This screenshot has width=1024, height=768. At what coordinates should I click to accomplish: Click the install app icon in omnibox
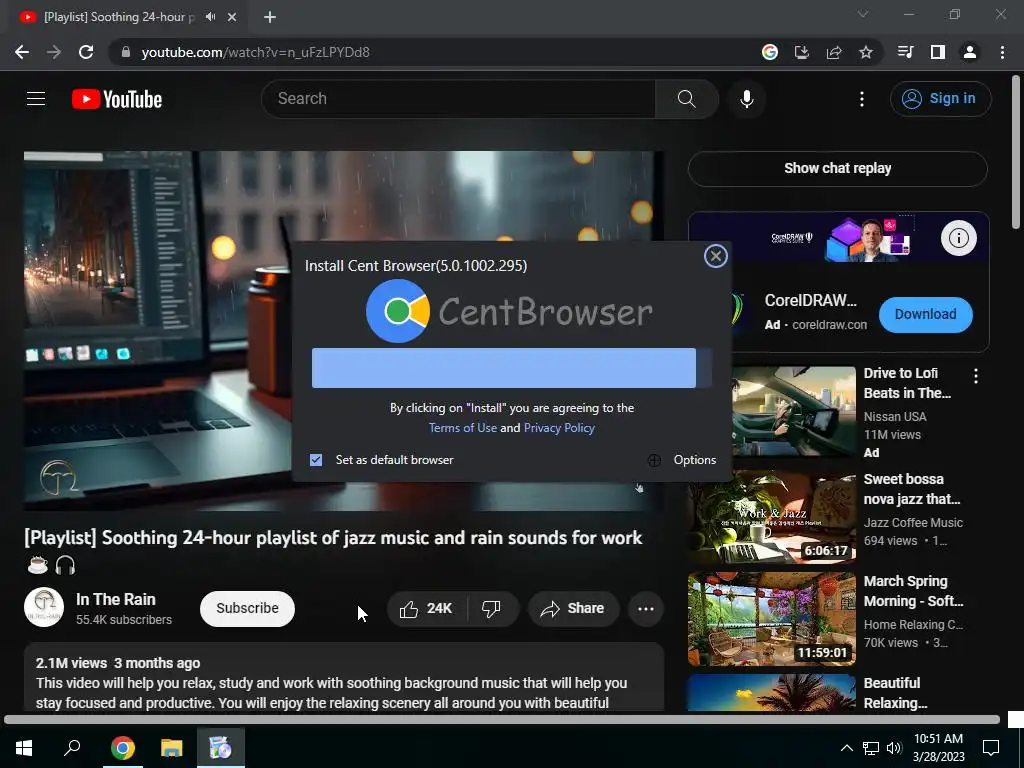801,52
